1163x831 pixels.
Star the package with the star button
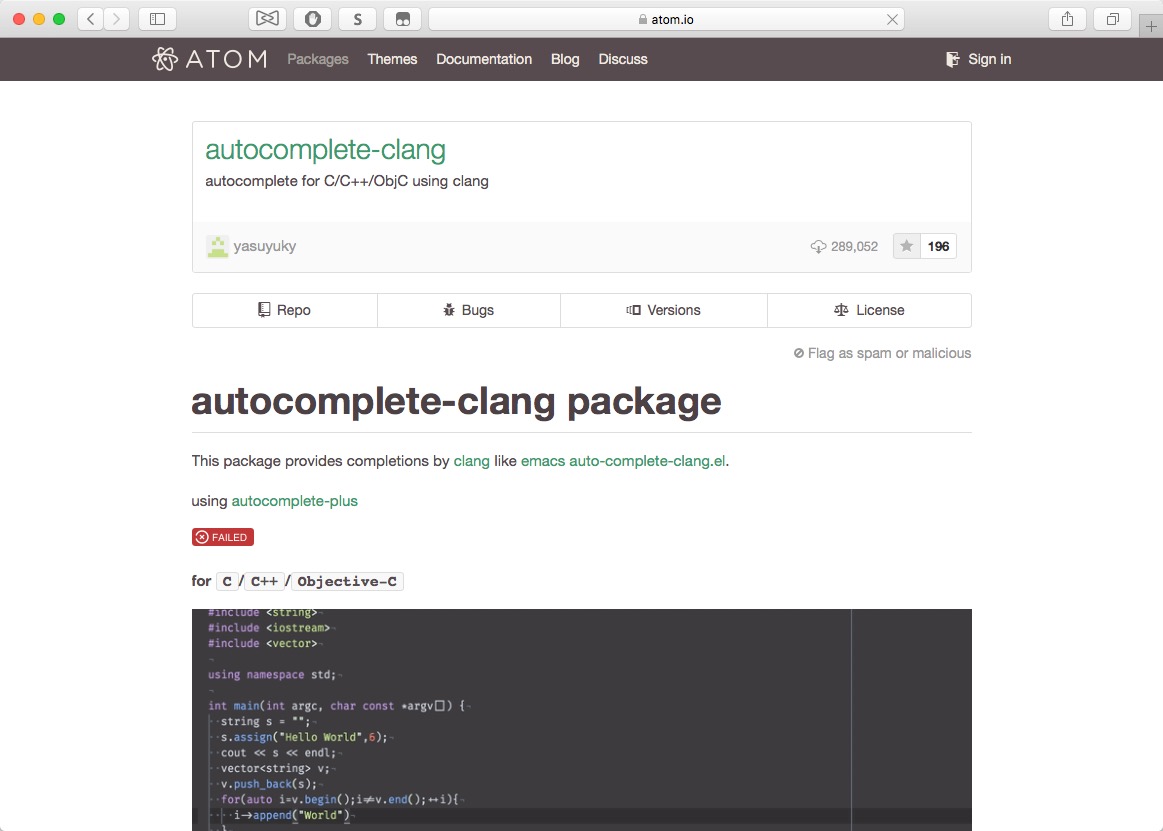(x=906, y=246)
